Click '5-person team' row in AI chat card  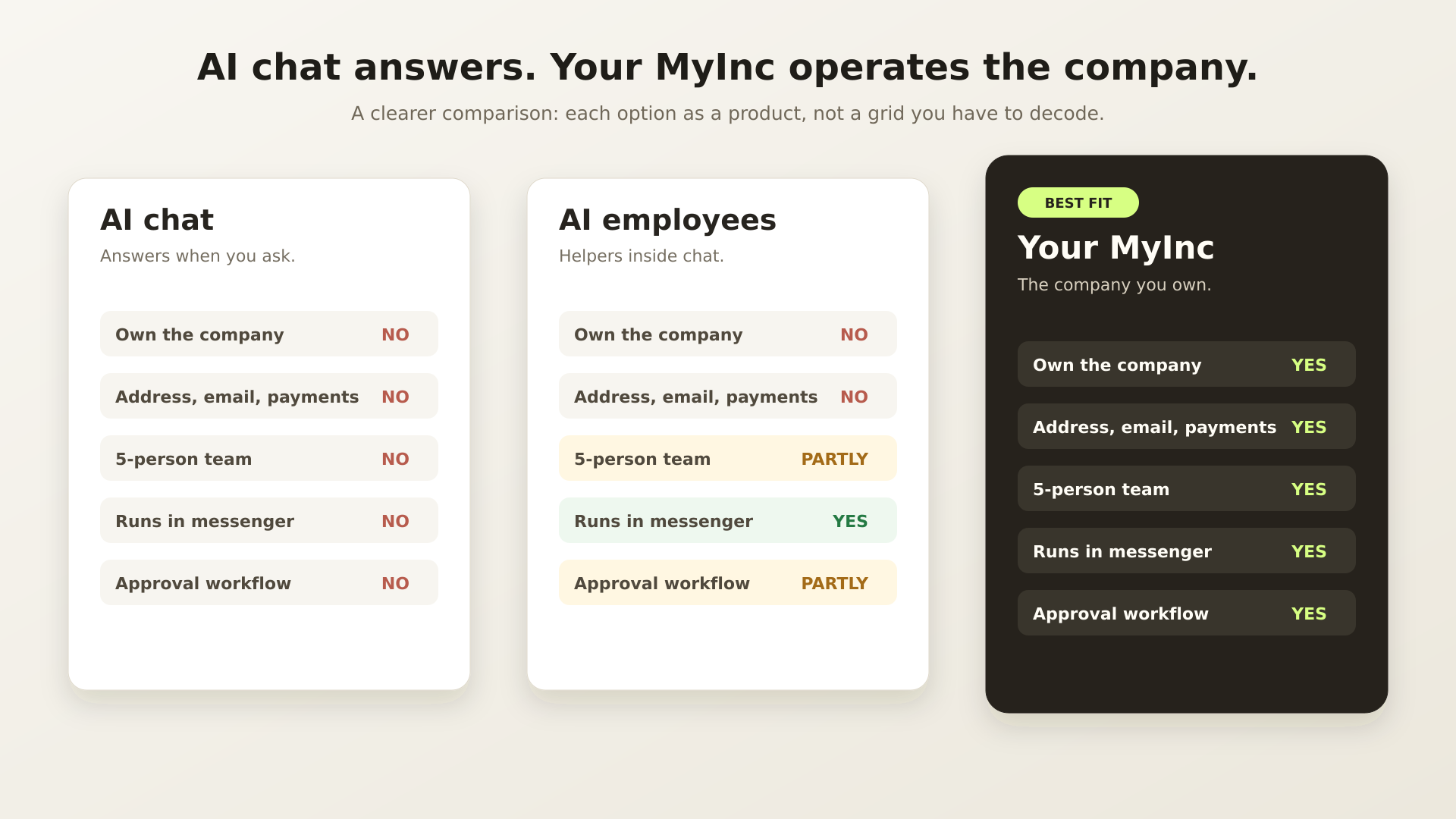[x=269, y=458]
